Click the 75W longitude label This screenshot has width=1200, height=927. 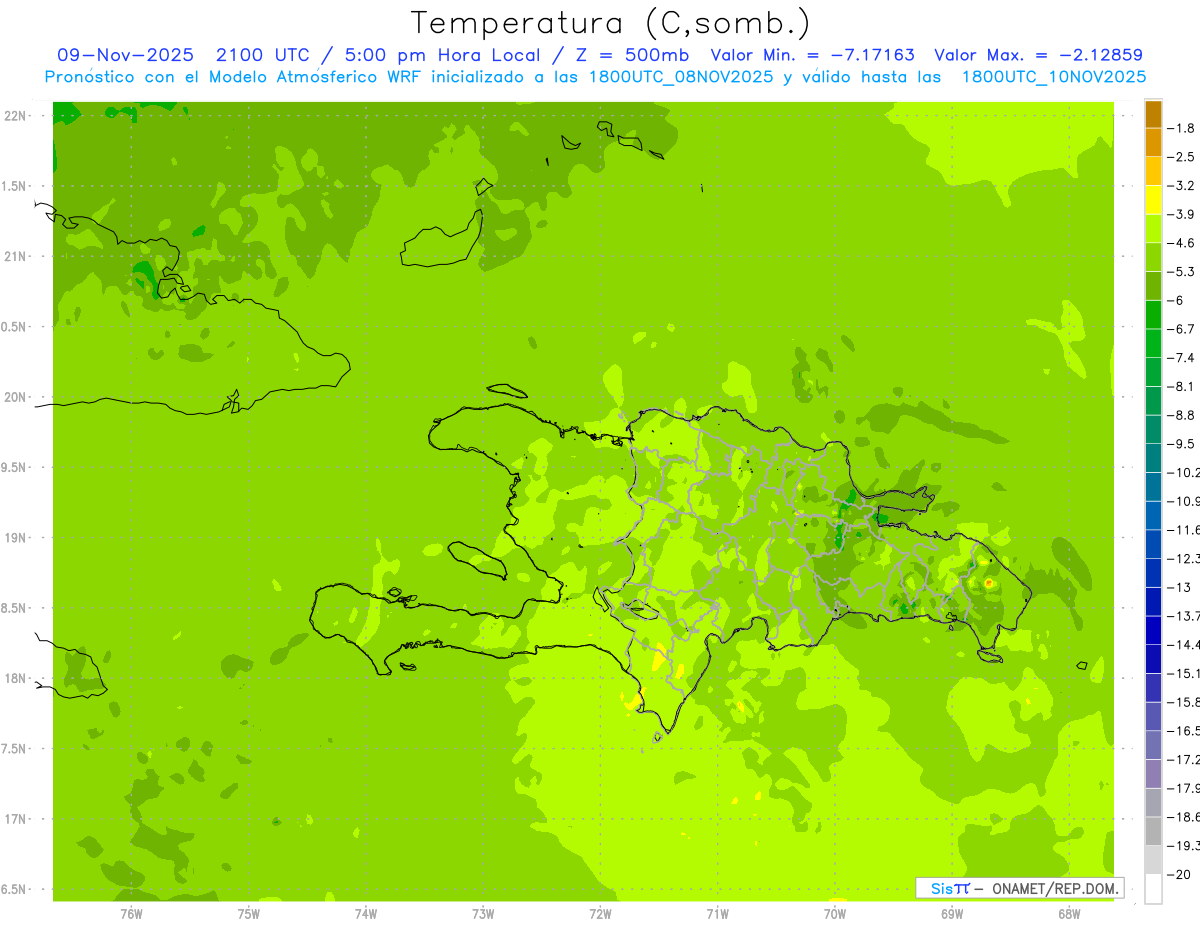click(x=248, y=913)
